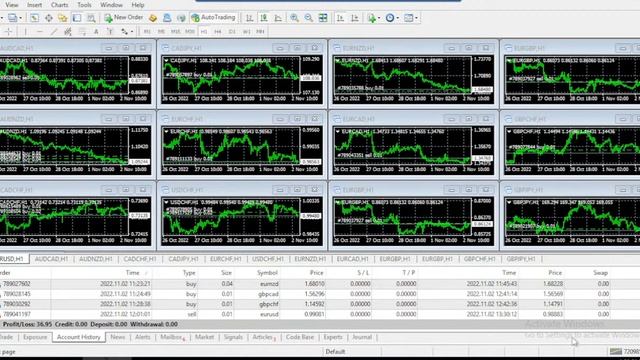The height and width of the screenshot is (360, 640).
Task: Open the Profiles toolbar icon
Action: pos(12,18)
